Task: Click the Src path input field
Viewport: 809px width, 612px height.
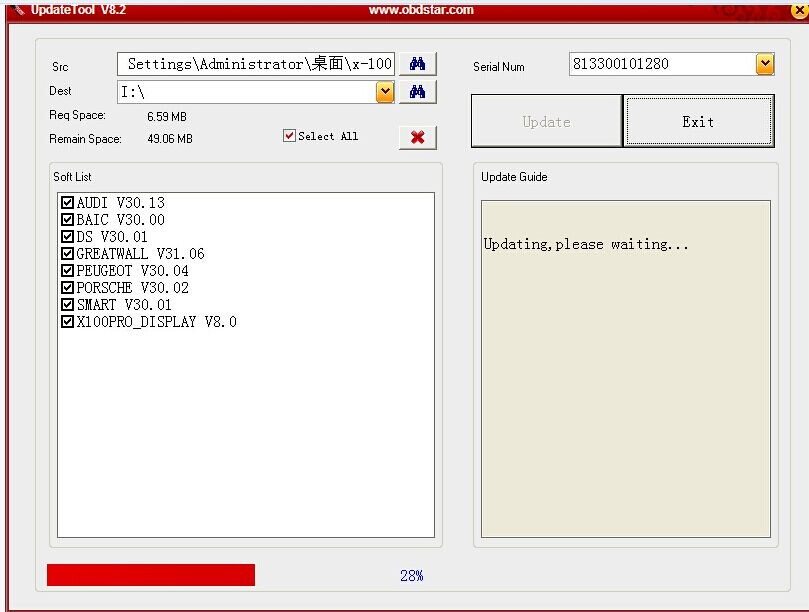Action: point(256,64)
